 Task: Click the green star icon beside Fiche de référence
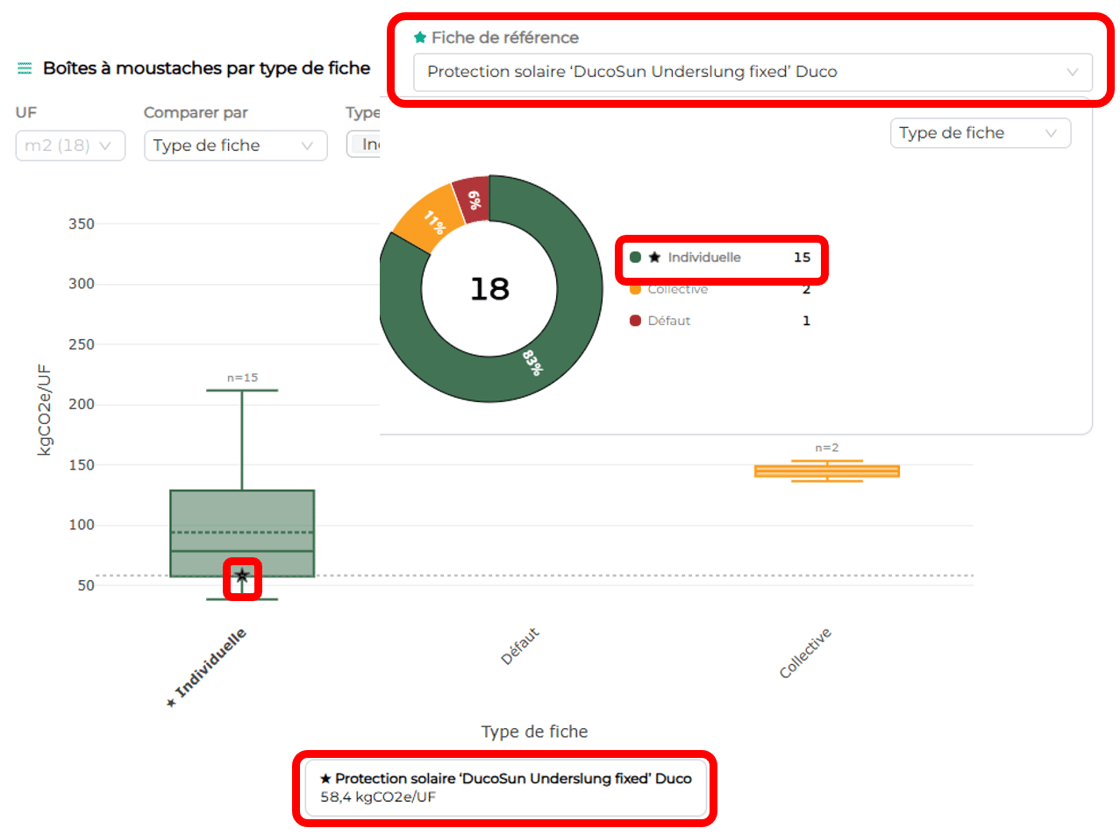click(x=420, y=37)
